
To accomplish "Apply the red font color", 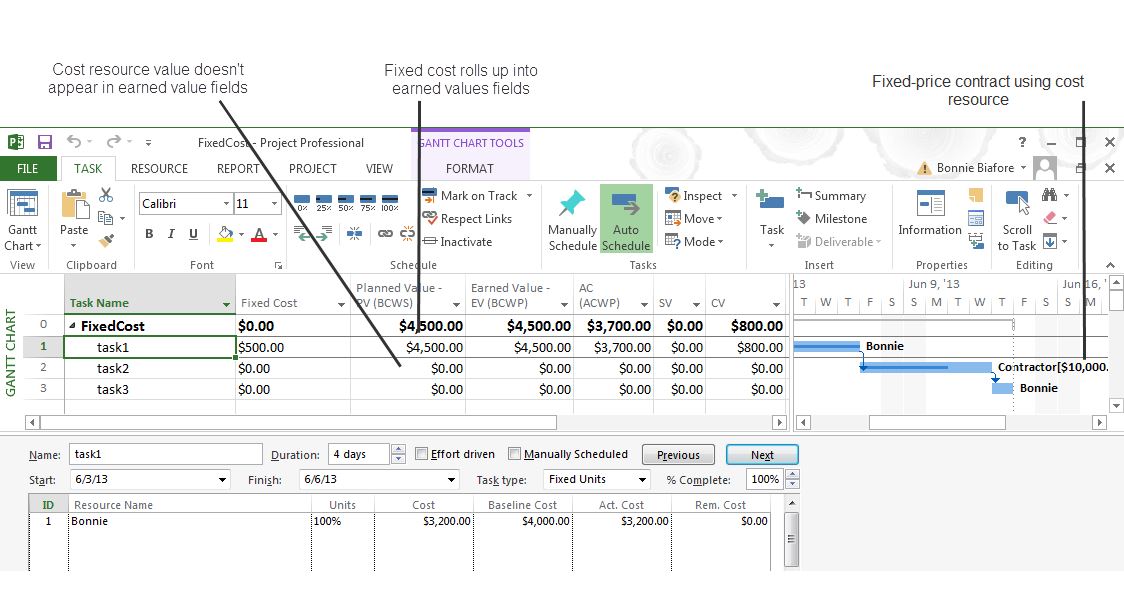I will click(259, 234).
